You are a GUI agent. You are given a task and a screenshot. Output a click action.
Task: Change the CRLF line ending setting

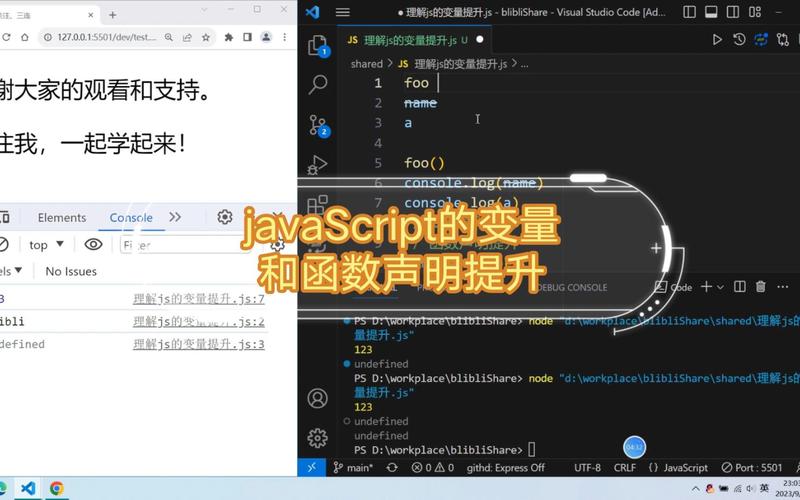[624, 467]
